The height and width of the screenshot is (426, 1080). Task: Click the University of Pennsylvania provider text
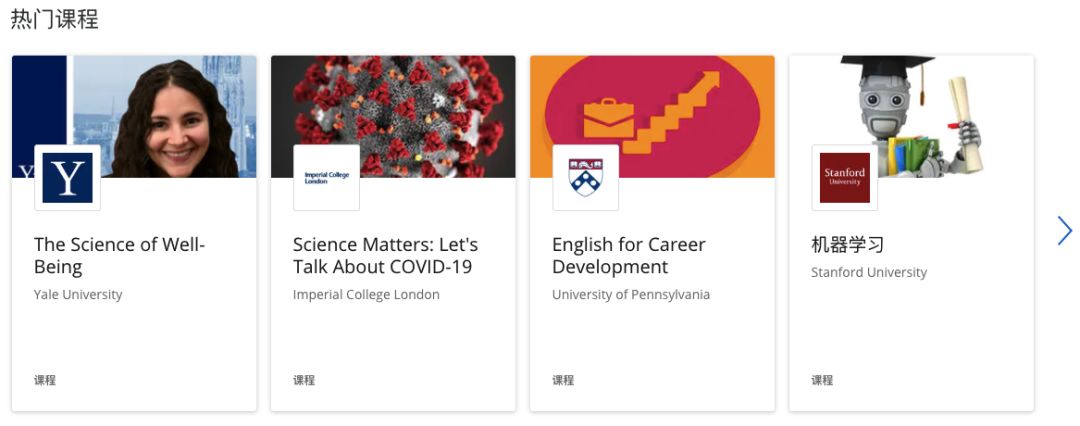[x=631, y=295]
